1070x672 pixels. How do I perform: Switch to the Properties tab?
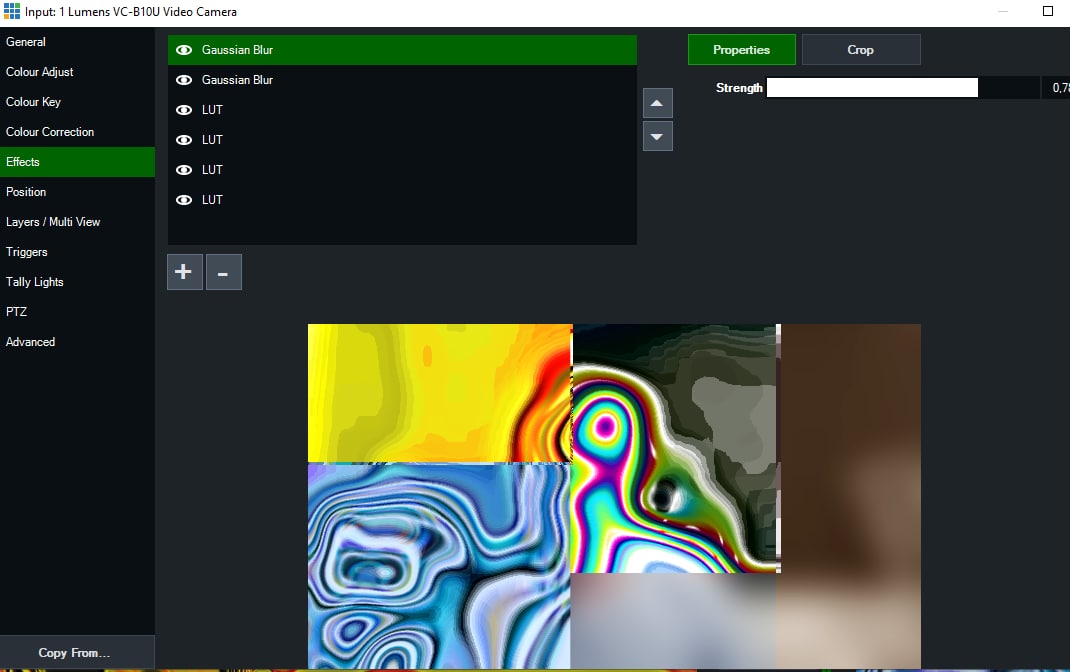[x=741, y=50]
